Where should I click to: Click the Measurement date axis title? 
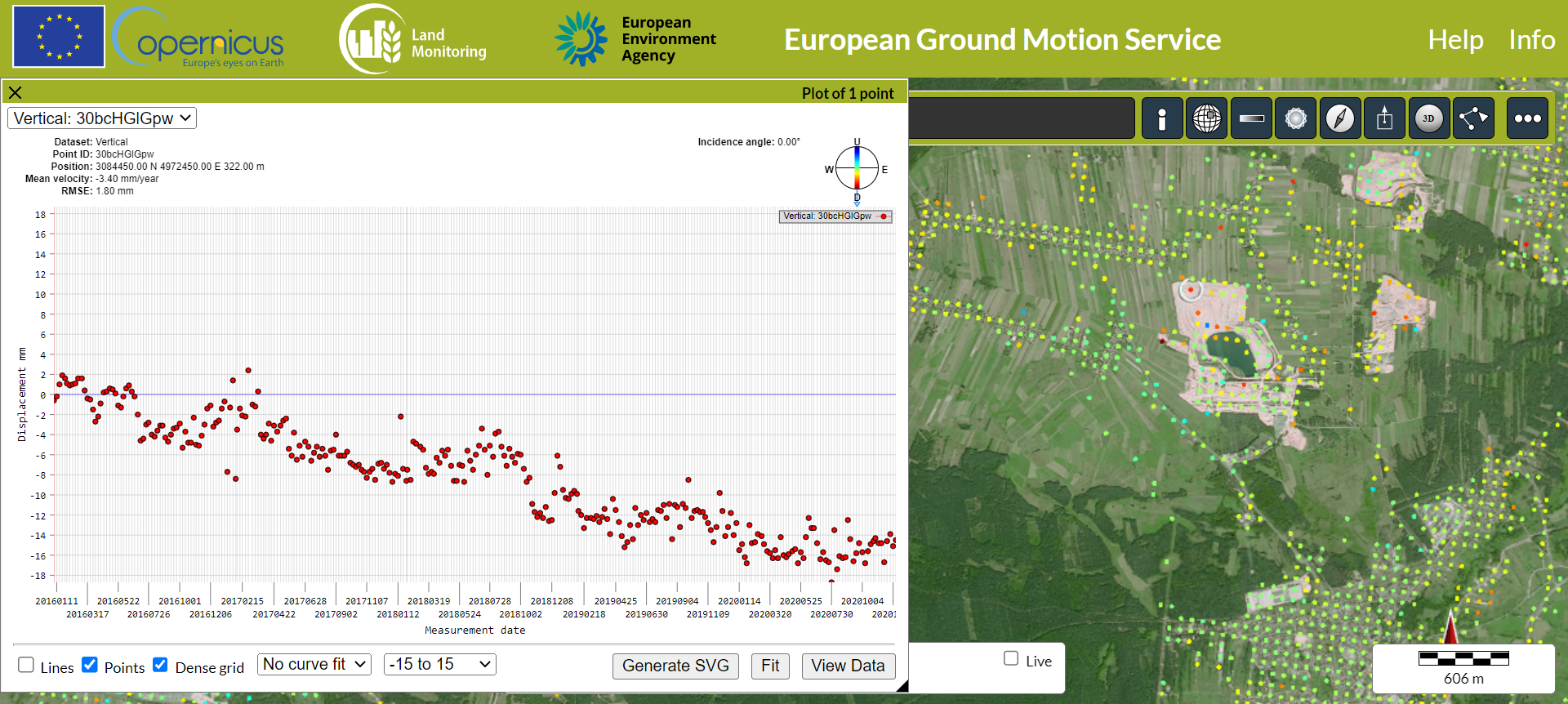[474, 630]
